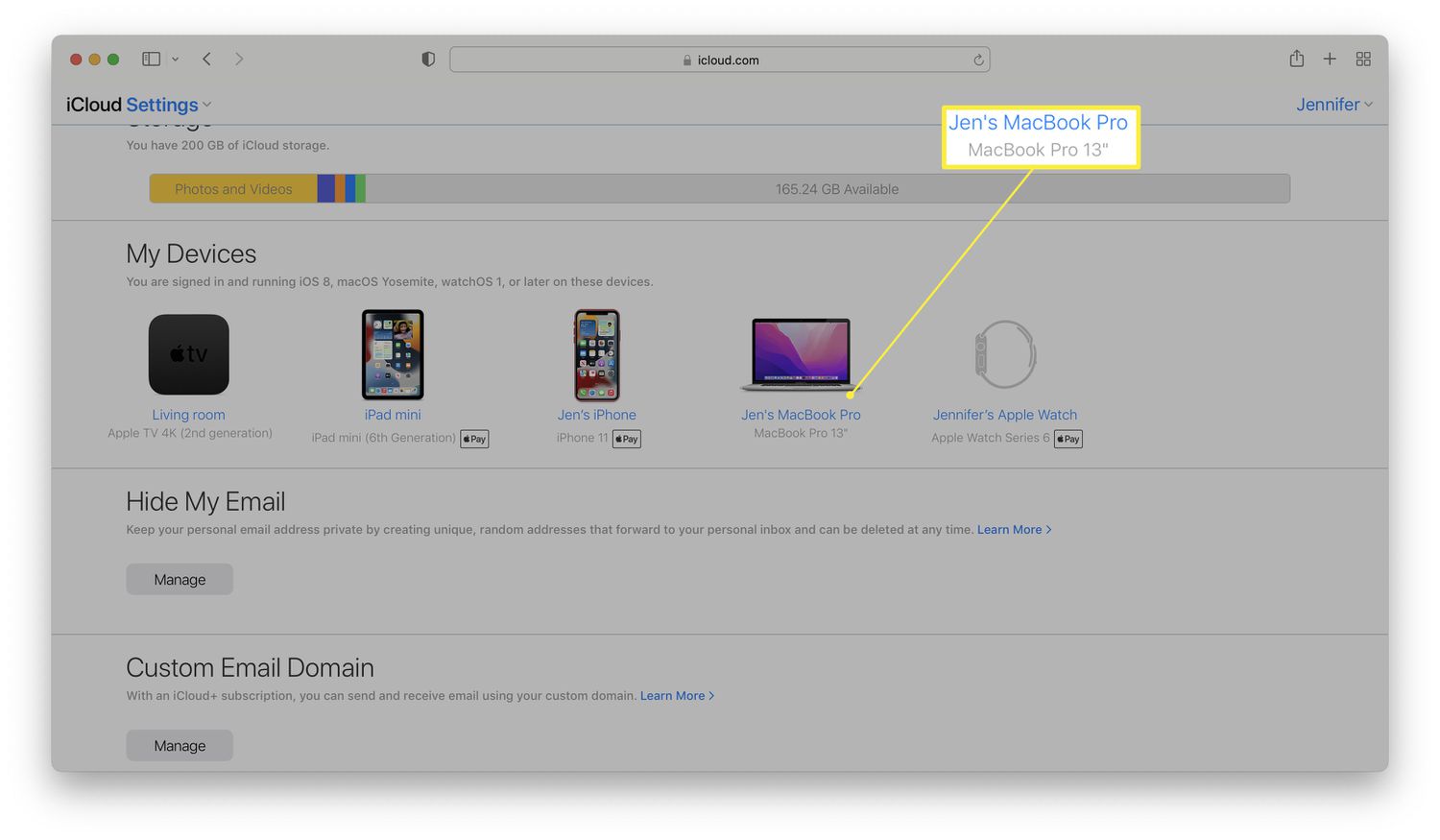Show the tab overview grid
The image size is (1440, 840).
coord(1363,60)
